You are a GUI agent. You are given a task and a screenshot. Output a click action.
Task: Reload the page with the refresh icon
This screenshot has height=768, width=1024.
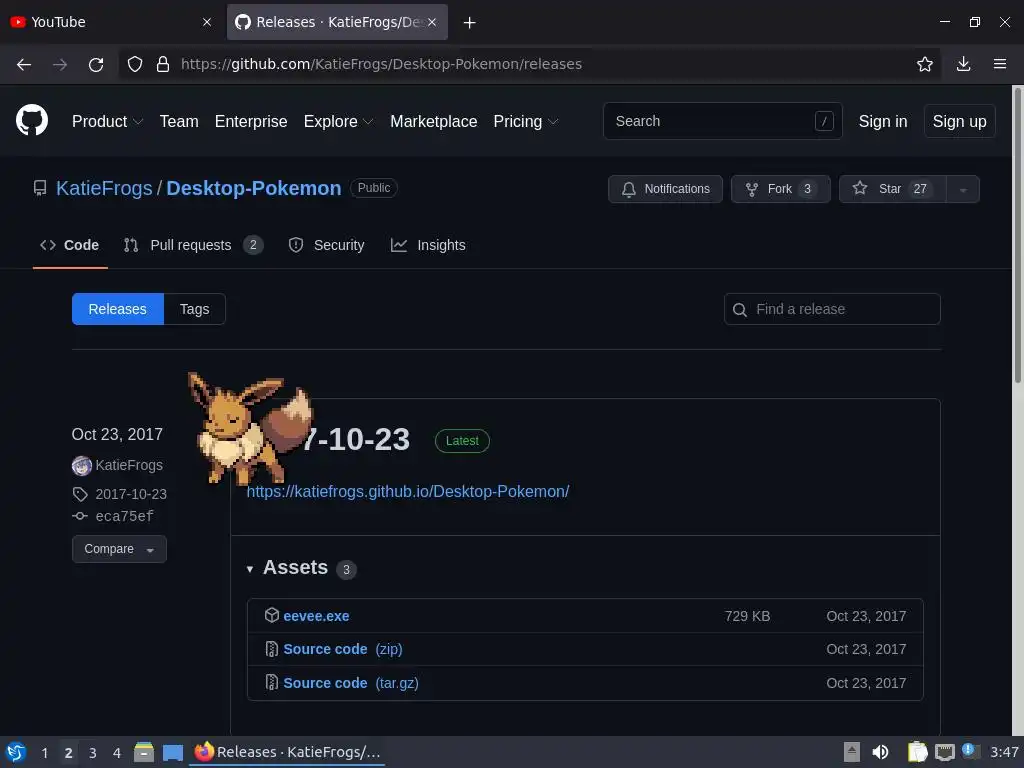96,64
